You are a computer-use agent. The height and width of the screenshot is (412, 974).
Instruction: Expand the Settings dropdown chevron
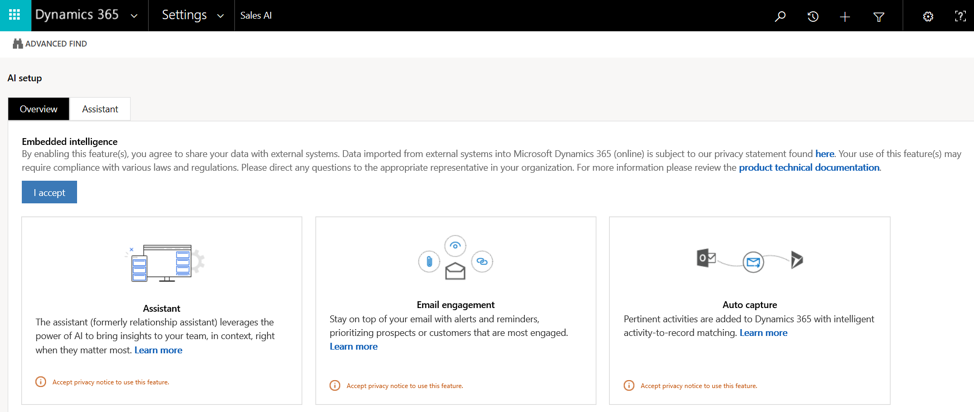[x=221, y=17]
